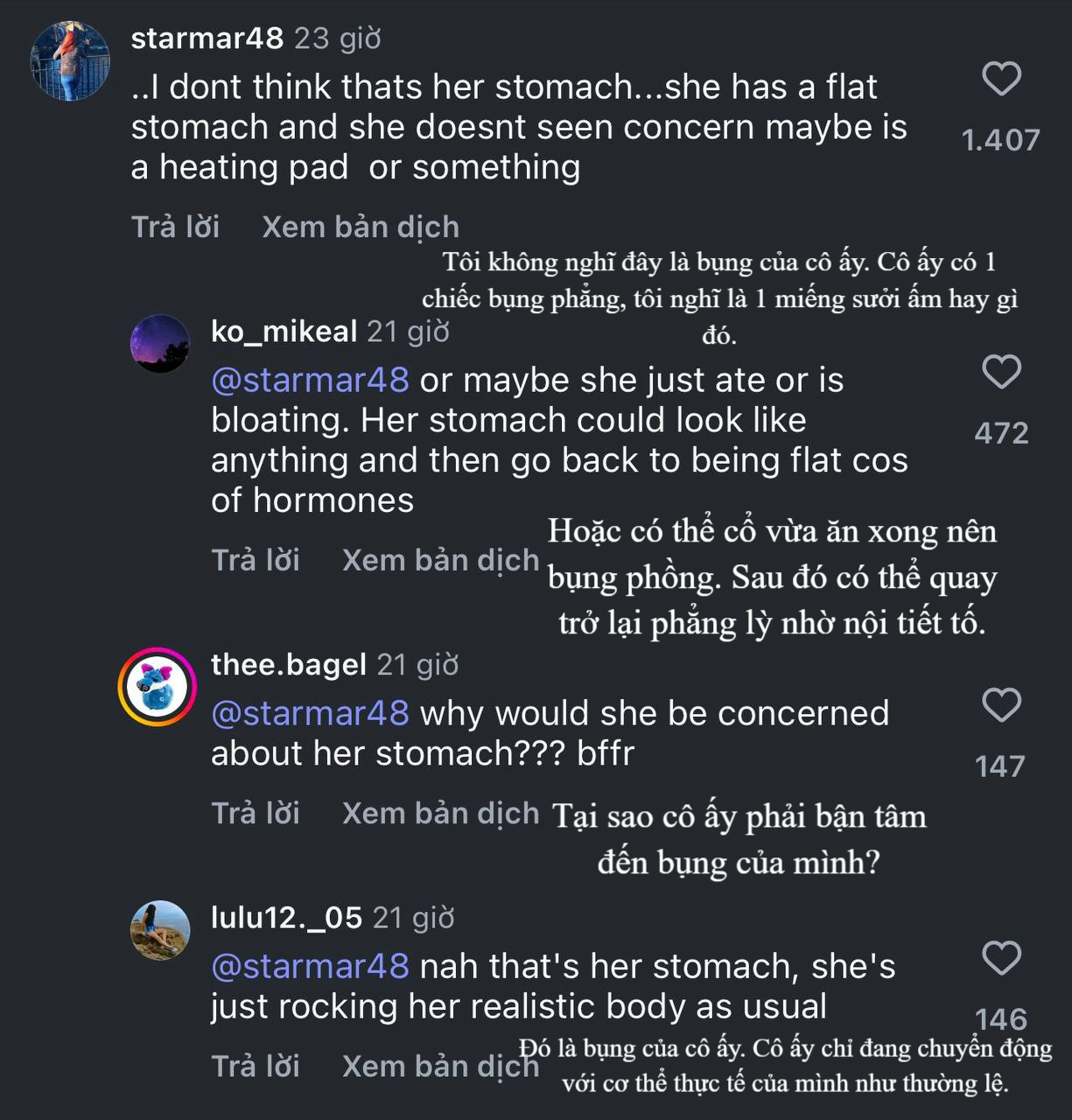The image size is (1072, 1120).
Task: Tap the heart on ko_mikeal's reply
Action: tap(1001, 373)
